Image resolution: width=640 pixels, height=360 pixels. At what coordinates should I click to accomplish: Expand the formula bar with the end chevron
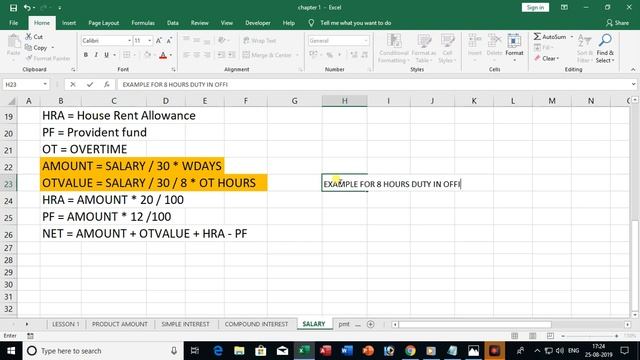[x=633, y=84]
